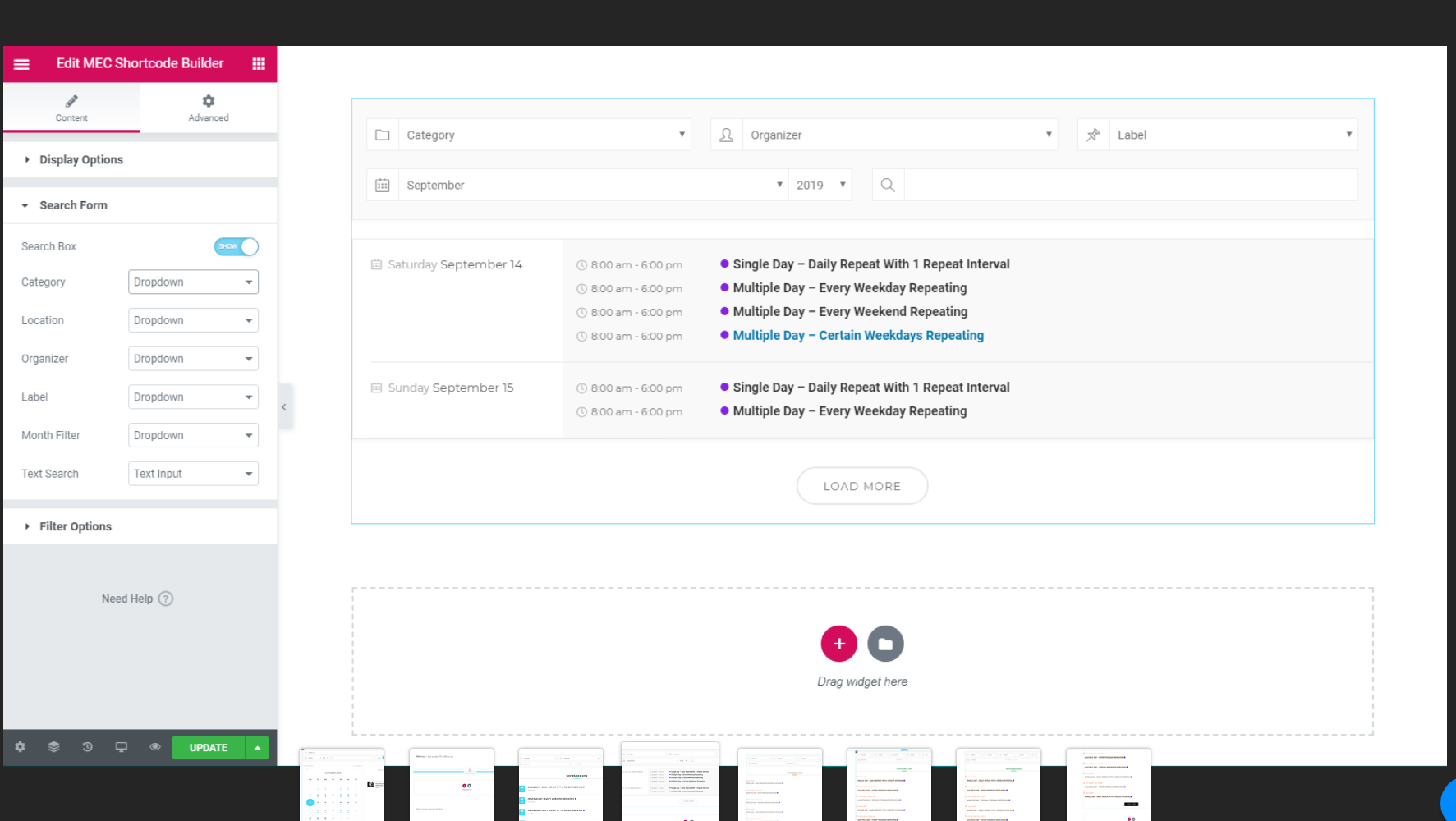Open revision History icon

pos(87,747)
